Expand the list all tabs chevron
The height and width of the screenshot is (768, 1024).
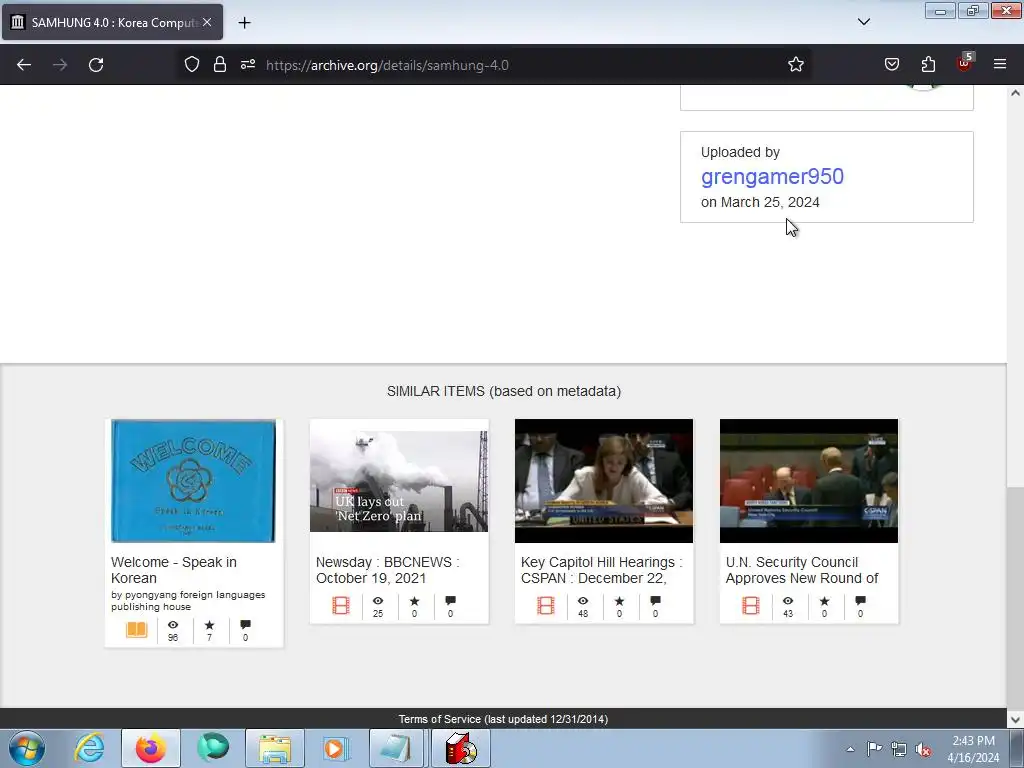[863, 22]
